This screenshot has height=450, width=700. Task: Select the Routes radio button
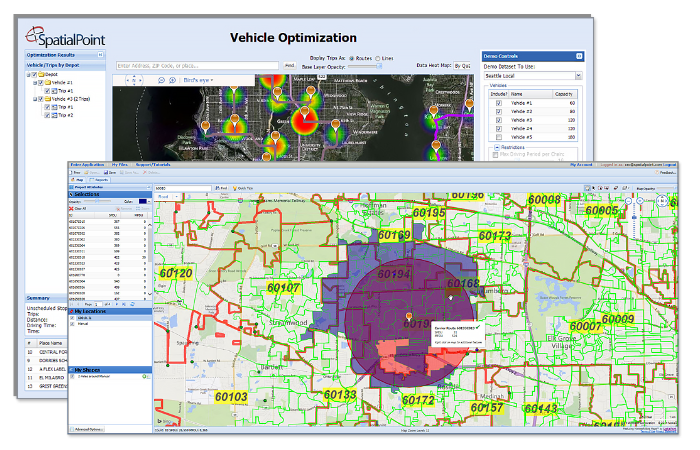(351, 58)
